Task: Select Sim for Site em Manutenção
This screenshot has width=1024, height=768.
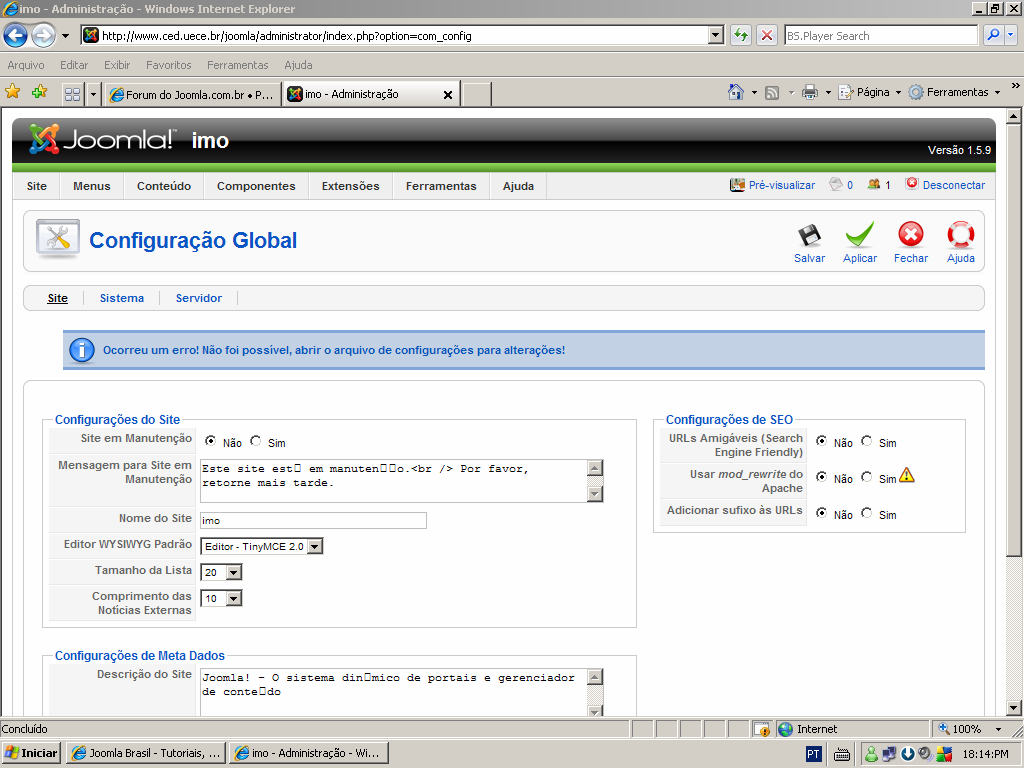Action: (x=255, y=441)
